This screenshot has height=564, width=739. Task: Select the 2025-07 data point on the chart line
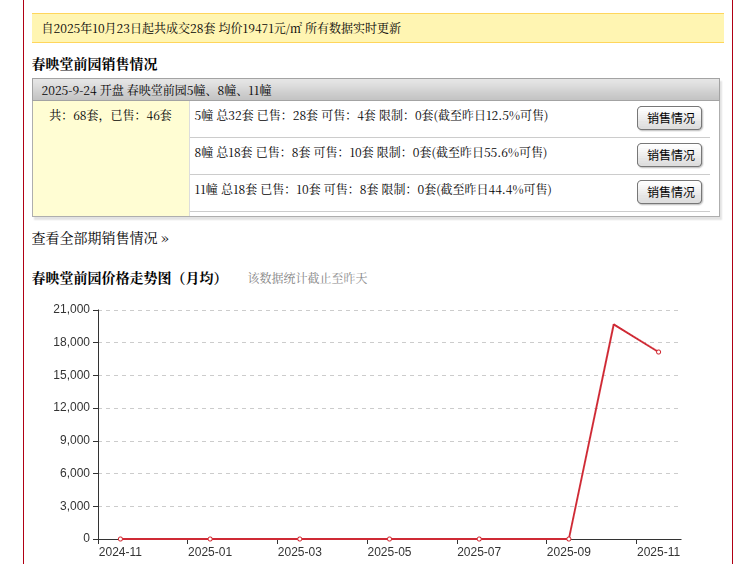(479, 539)
